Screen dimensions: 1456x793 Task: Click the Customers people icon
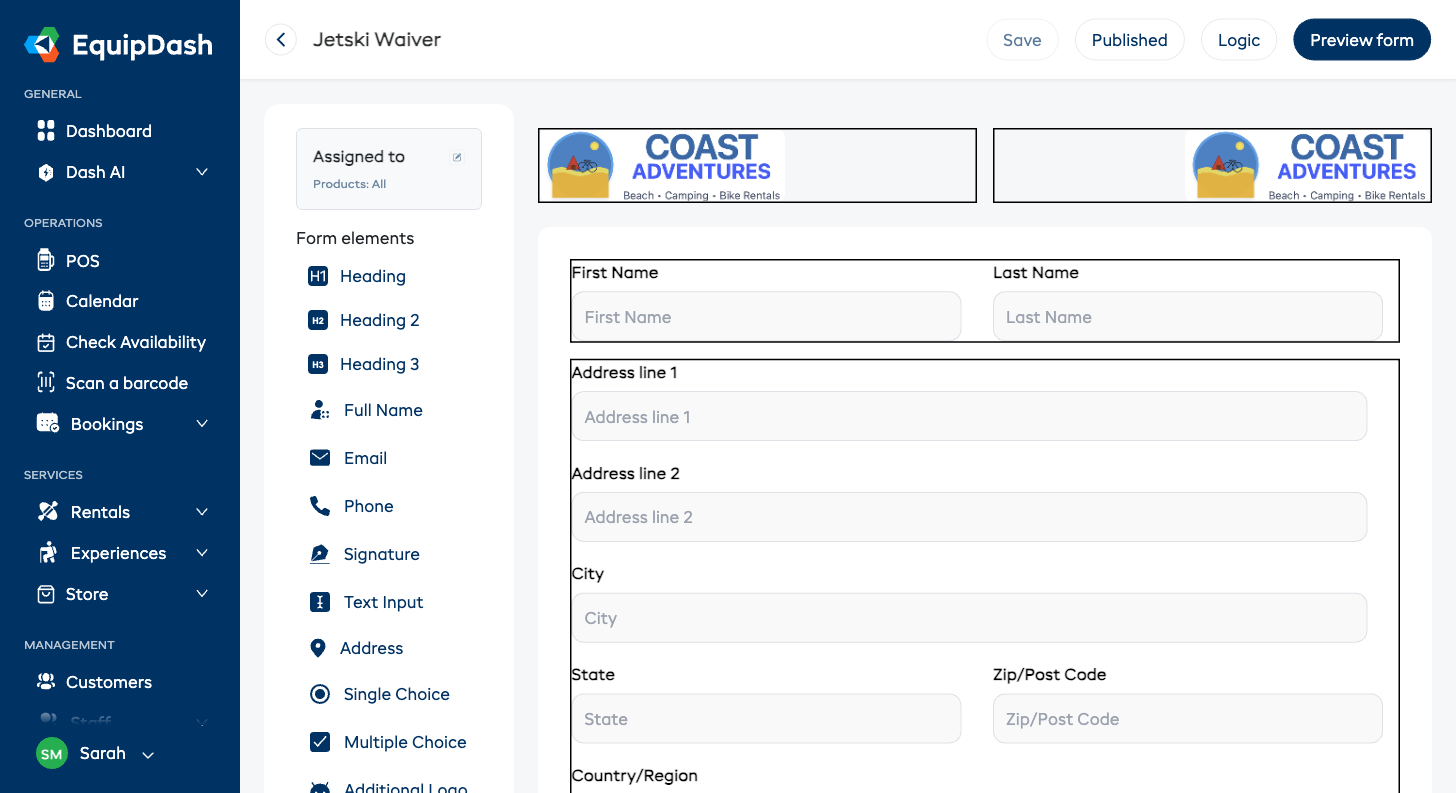pyautogui.click(x=45, y=682)
